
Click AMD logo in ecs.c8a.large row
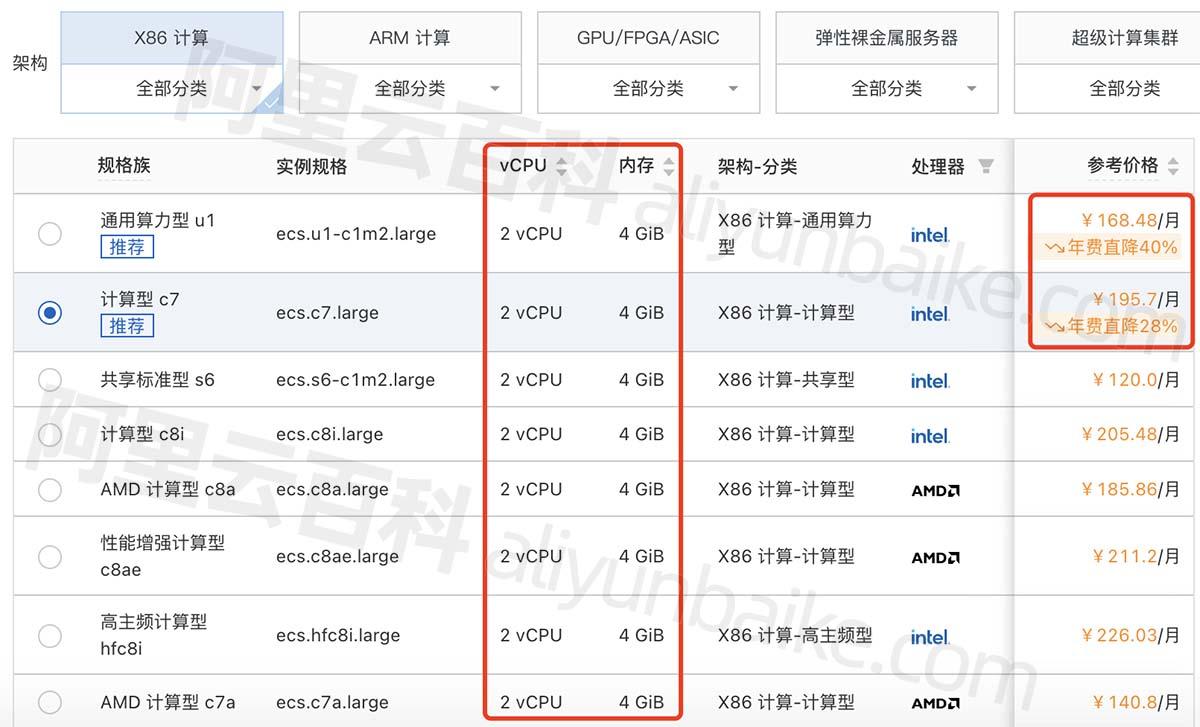pyautogui.click(x=936, y=490)
